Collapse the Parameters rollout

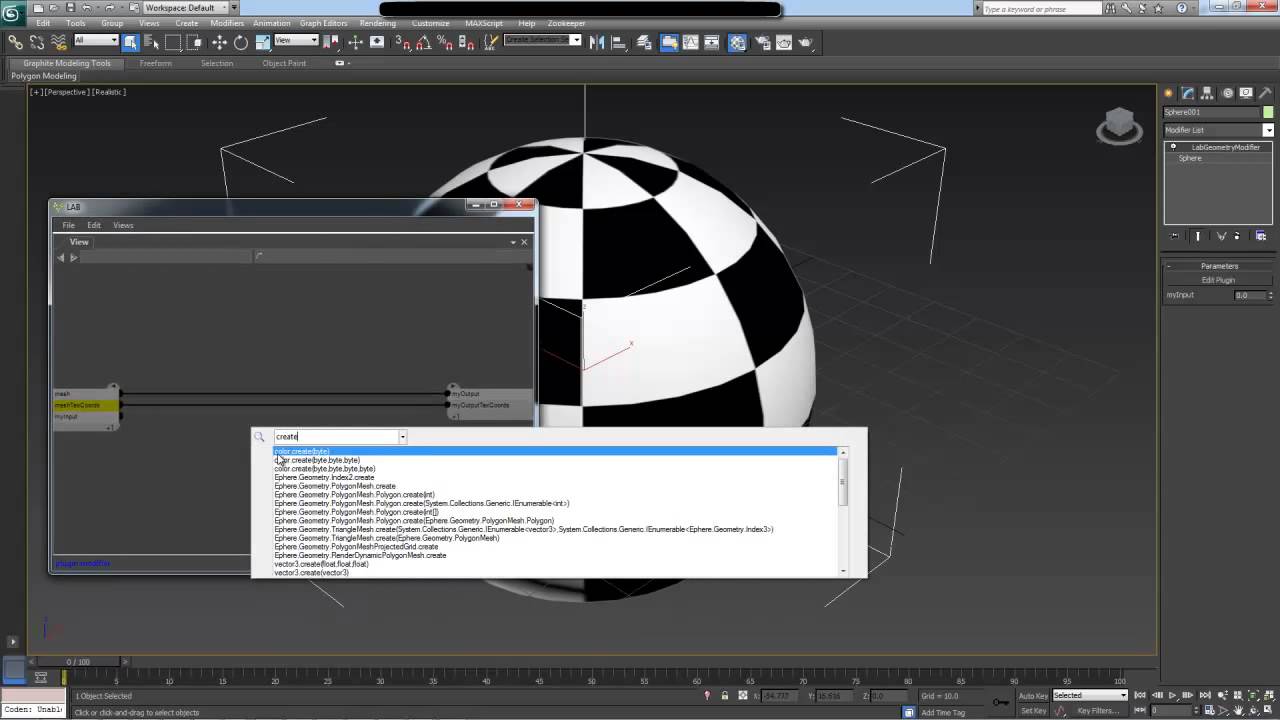tap(1219, 266)
